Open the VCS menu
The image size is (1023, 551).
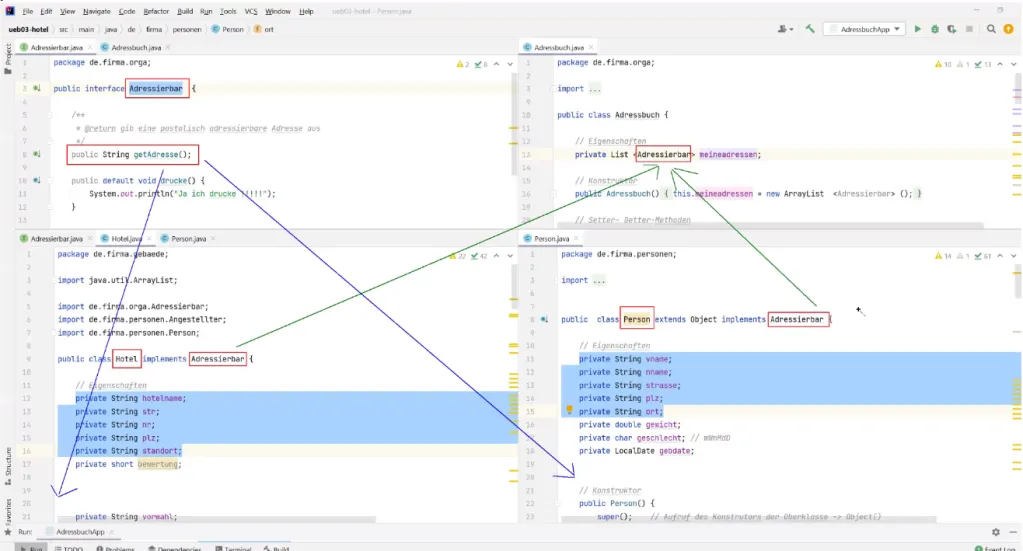point(251,11)
